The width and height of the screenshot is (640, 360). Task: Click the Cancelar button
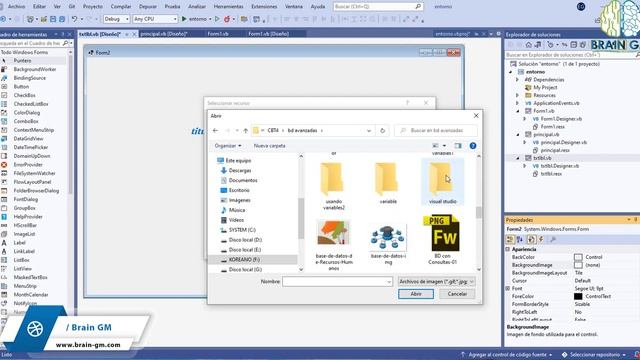pos(457,294)
